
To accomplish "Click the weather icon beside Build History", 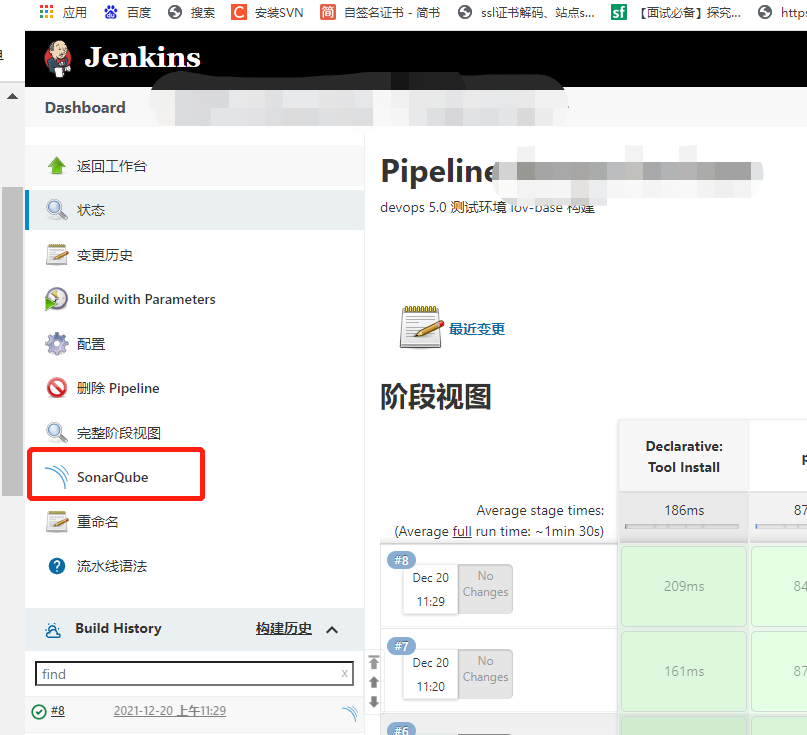I will (x=54, y=628).
